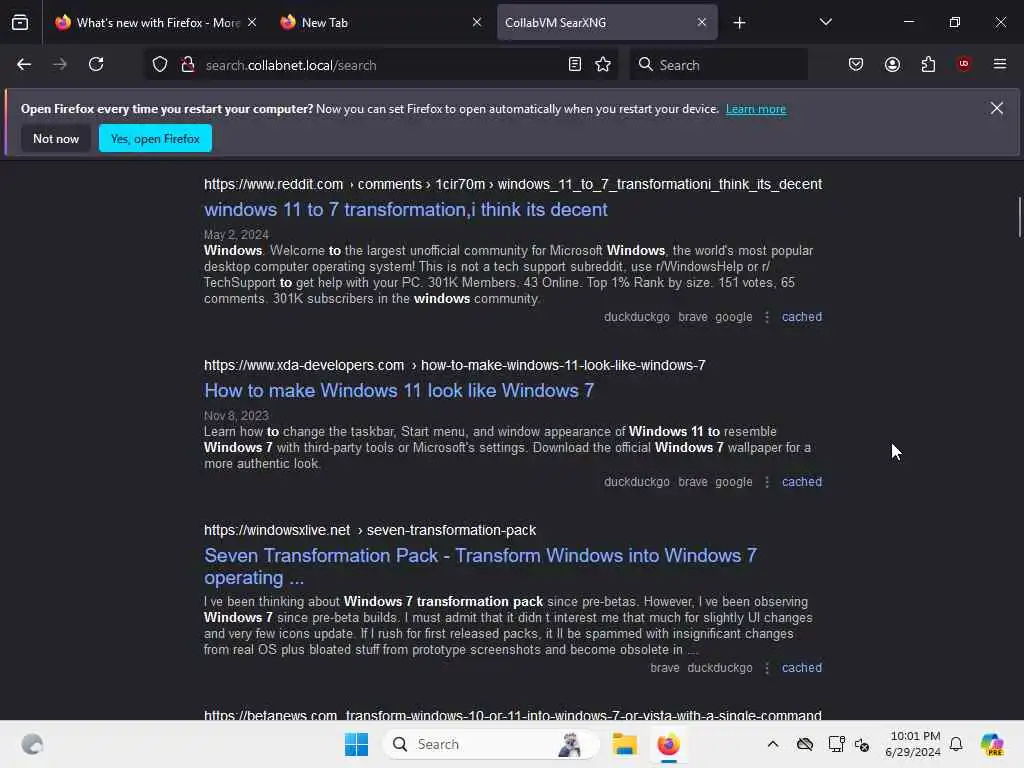The height and width of the screenshot is (768, 1024).
Task: Expand more options dots on reddit result
Action: click(x=767, y=317)
